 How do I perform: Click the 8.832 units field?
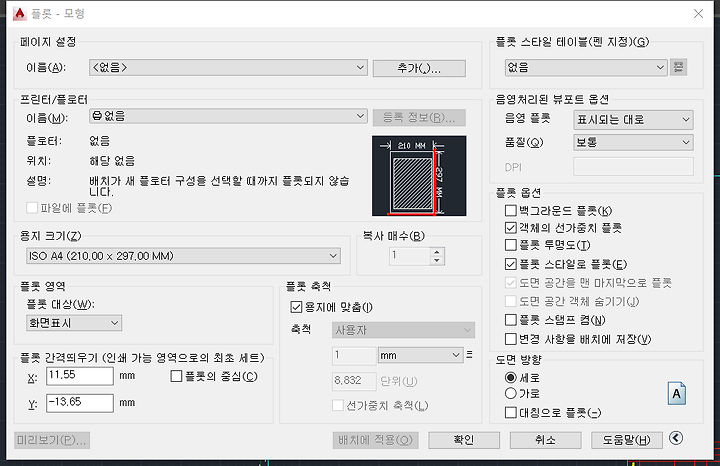354,381
